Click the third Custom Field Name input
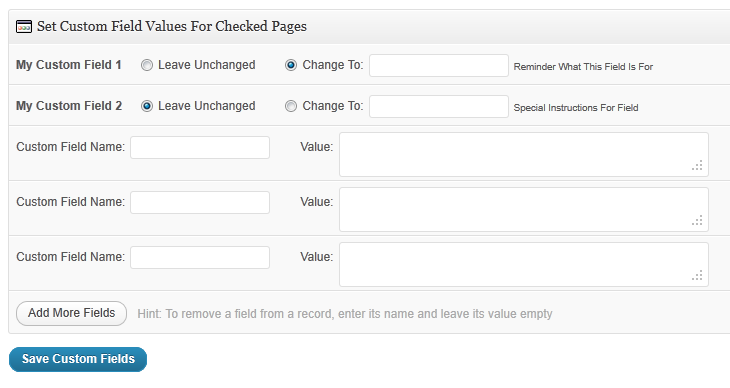The width and height of the screenshot is (730, 388). (200, 257)
